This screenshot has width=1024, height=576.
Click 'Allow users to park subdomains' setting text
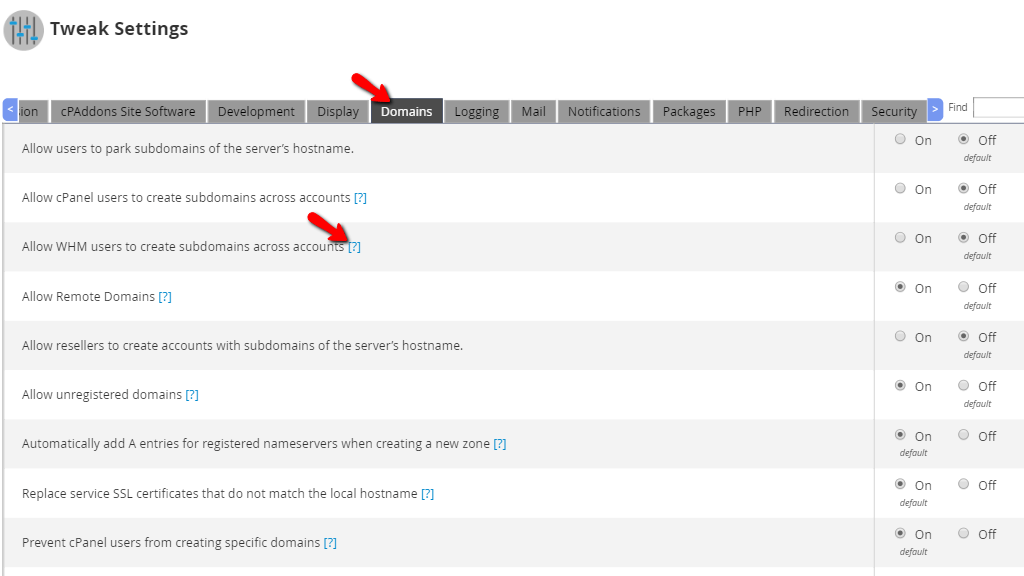187,149
